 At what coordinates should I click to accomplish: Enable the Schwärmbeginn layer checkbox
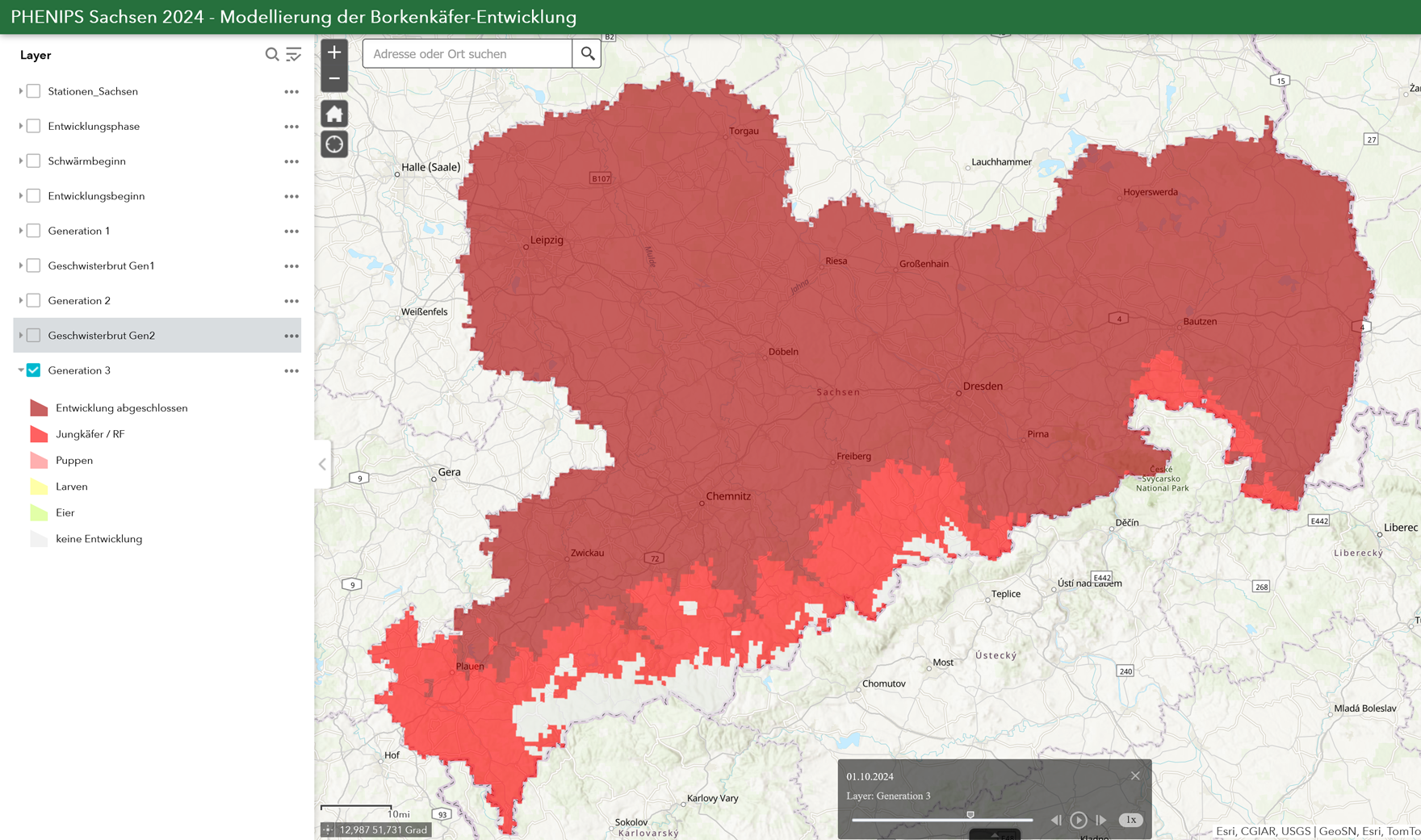(x=33, y=161)
